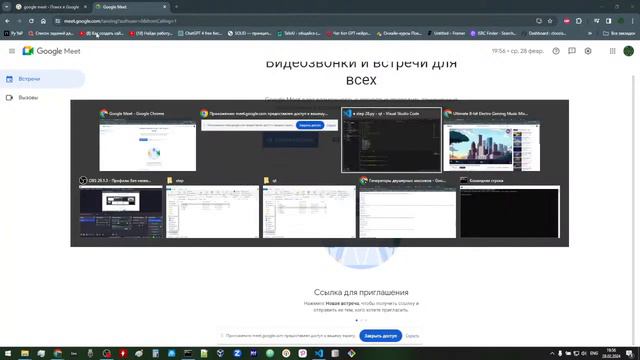This screenshot has width=640, height=360.
Task: Select the Командная строка window thumbnail
Action: [x=509, y=207]
